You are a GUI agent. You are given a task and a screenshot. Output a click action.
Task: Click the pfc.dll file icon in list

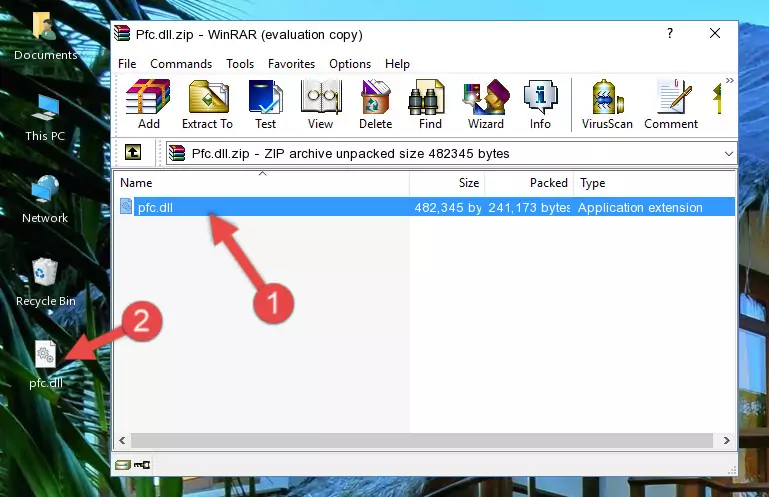click(x=126, y=207)
